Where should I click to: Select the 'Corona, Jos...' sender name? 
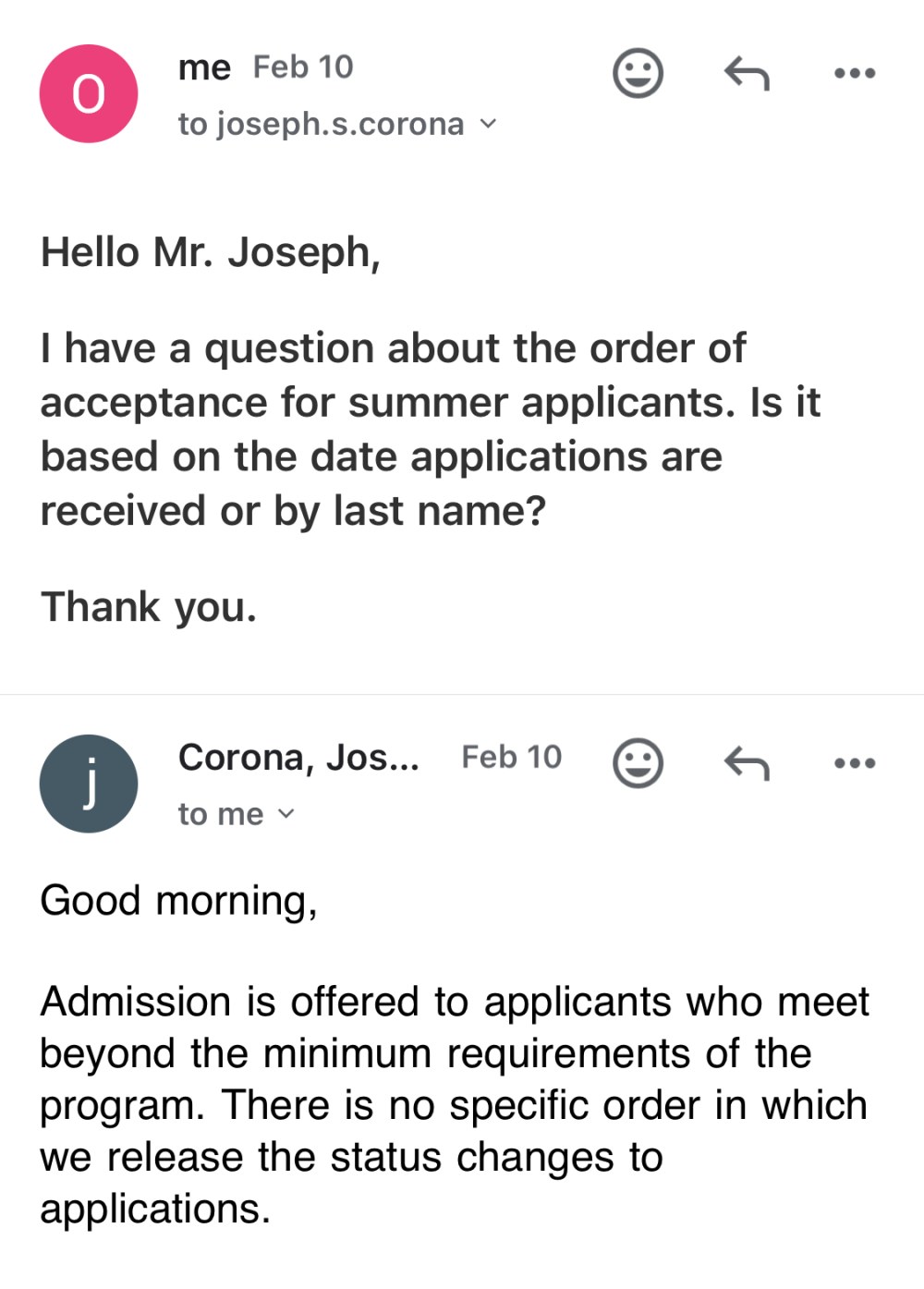tap(298, 758)
